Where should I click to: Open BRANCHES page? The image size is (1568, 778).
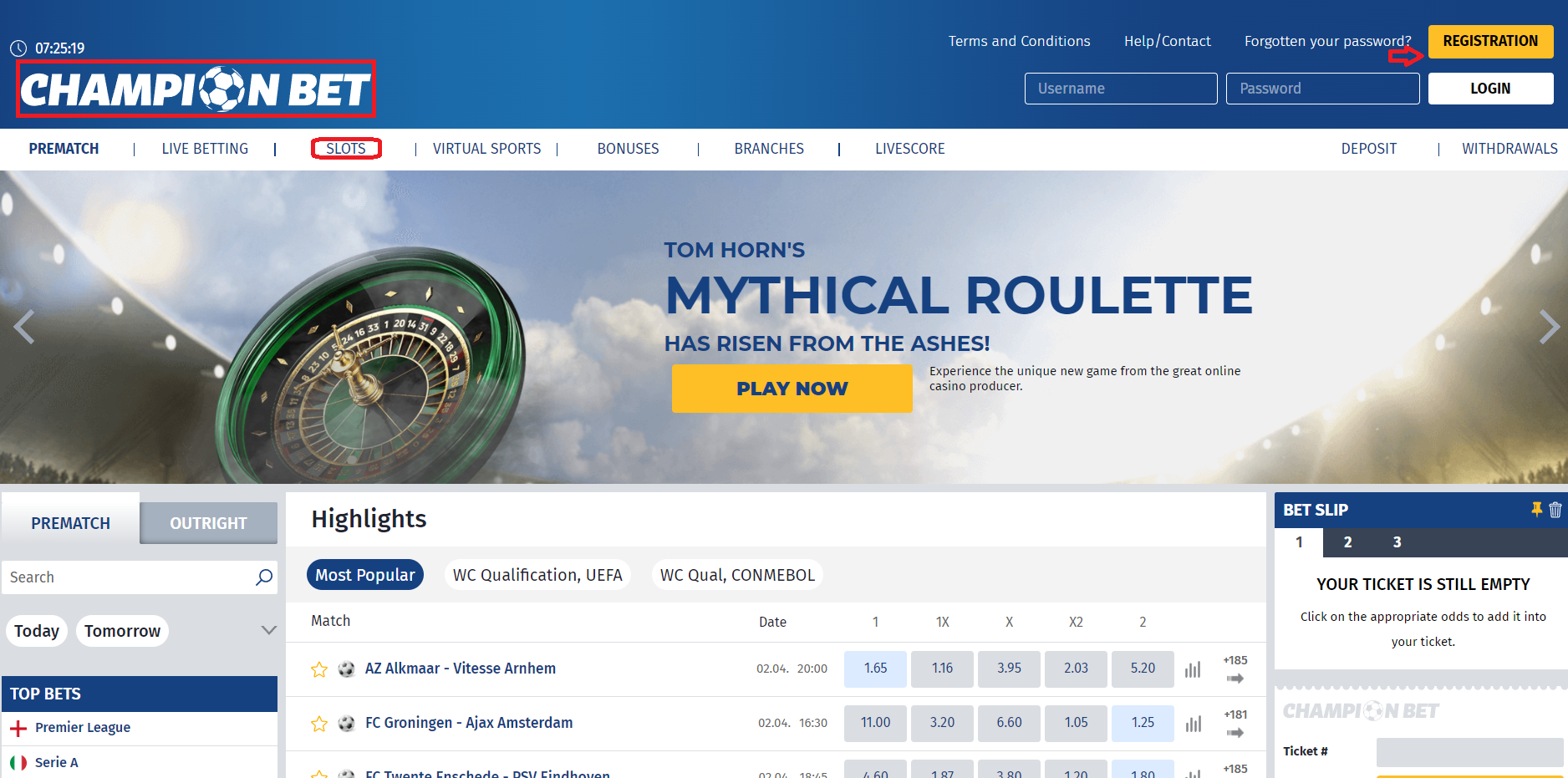pos(769,149)
